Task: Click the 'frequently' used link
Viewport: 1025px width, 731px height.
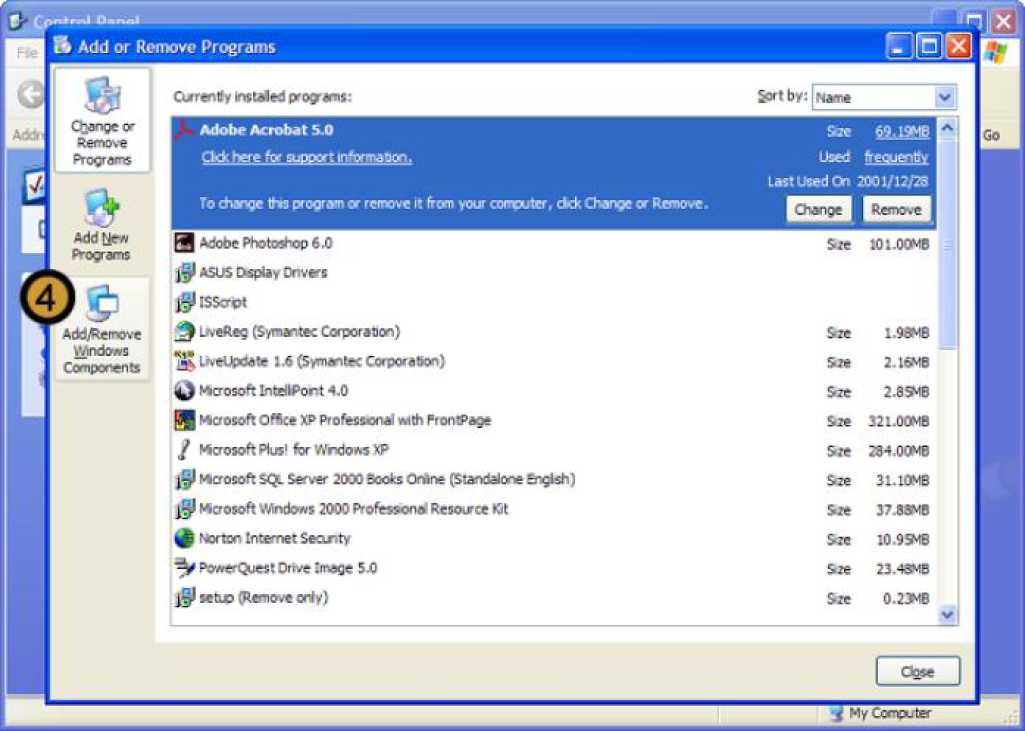Action: [896, 157]
